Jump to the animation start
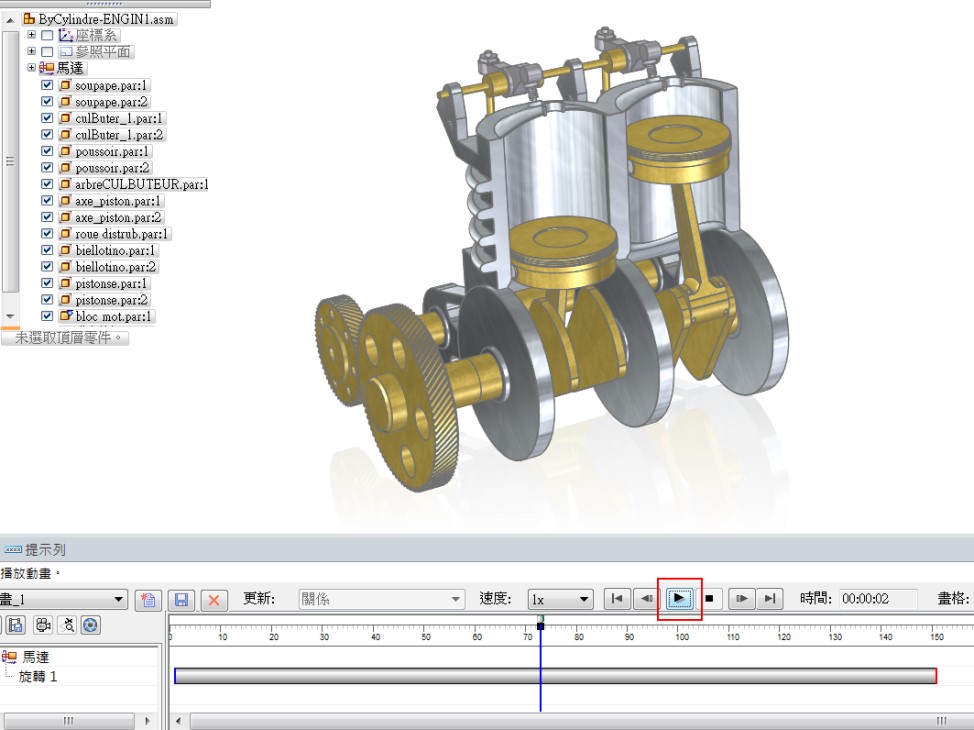 coord(617,599)
